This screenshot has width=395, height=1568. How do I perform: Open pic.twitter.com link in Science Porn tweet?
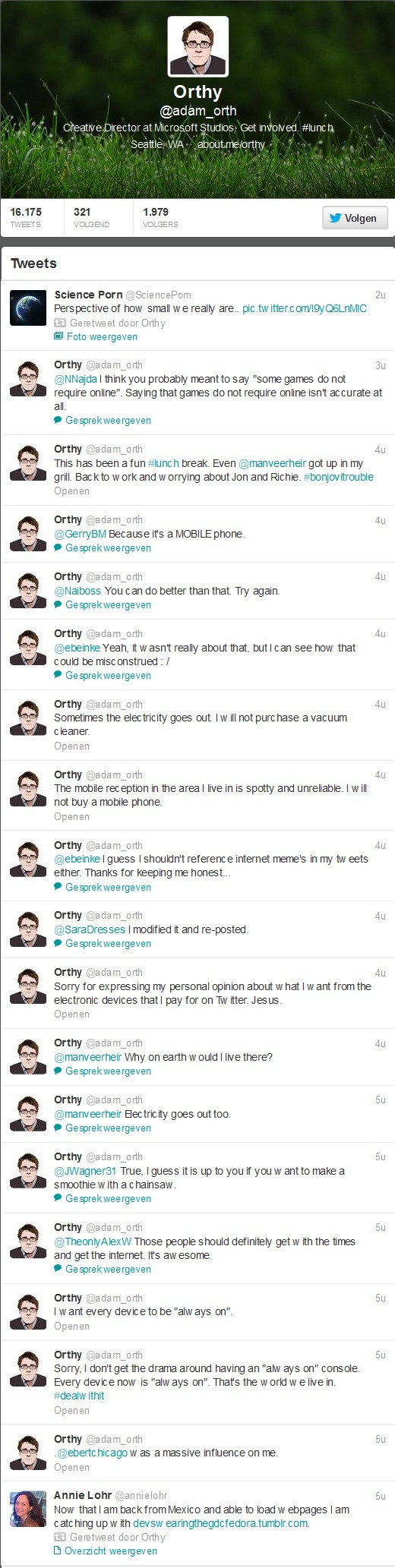click(x=305, y=309)
